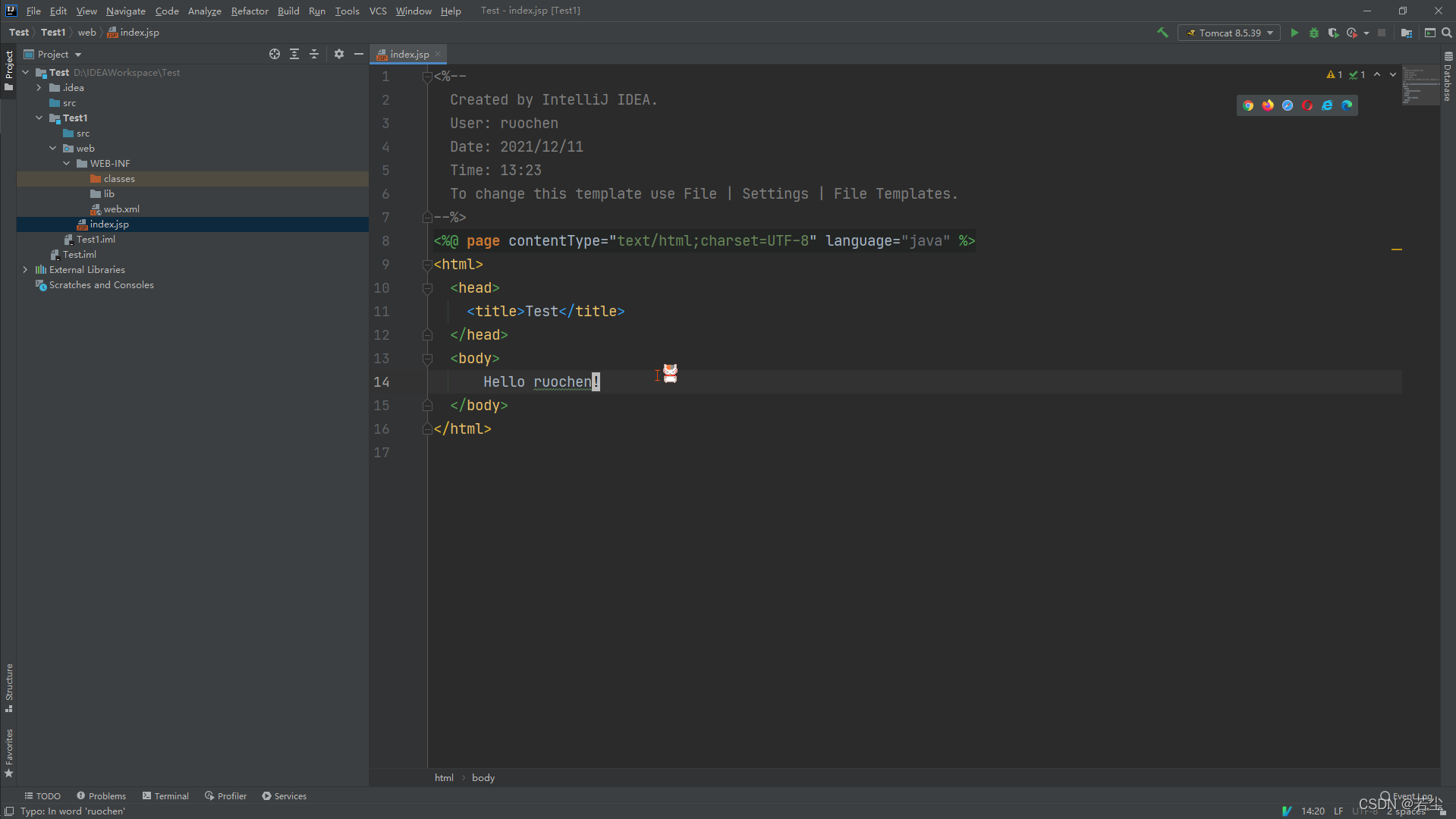The image size is (1456, 819).
Task: Expand the .idea folder
Action: 39,87
